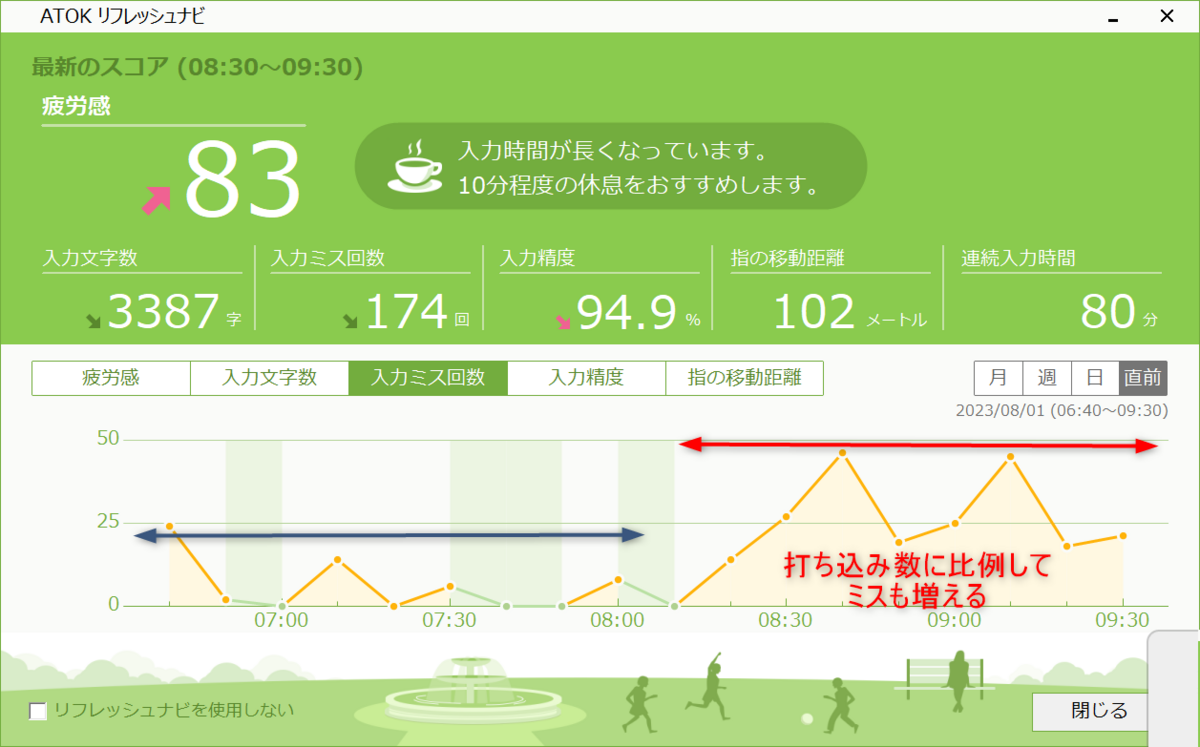Screen dimensions: 1200x747
Task: Select the 入力ミス回数 graph tab
Action: [428, 378]
